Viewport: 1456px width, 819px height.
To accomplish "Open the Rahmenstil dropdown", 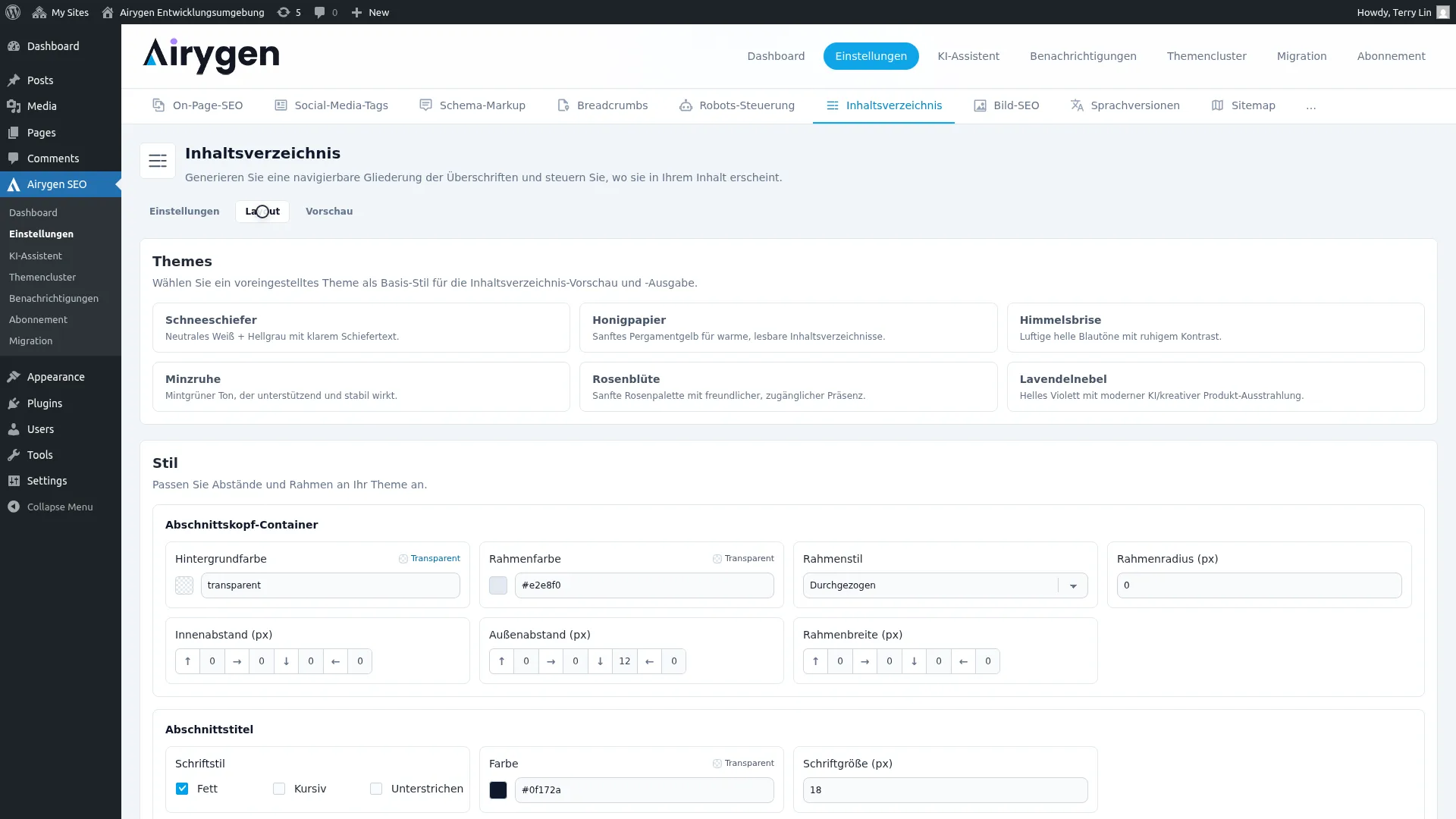I will (945, 585).
